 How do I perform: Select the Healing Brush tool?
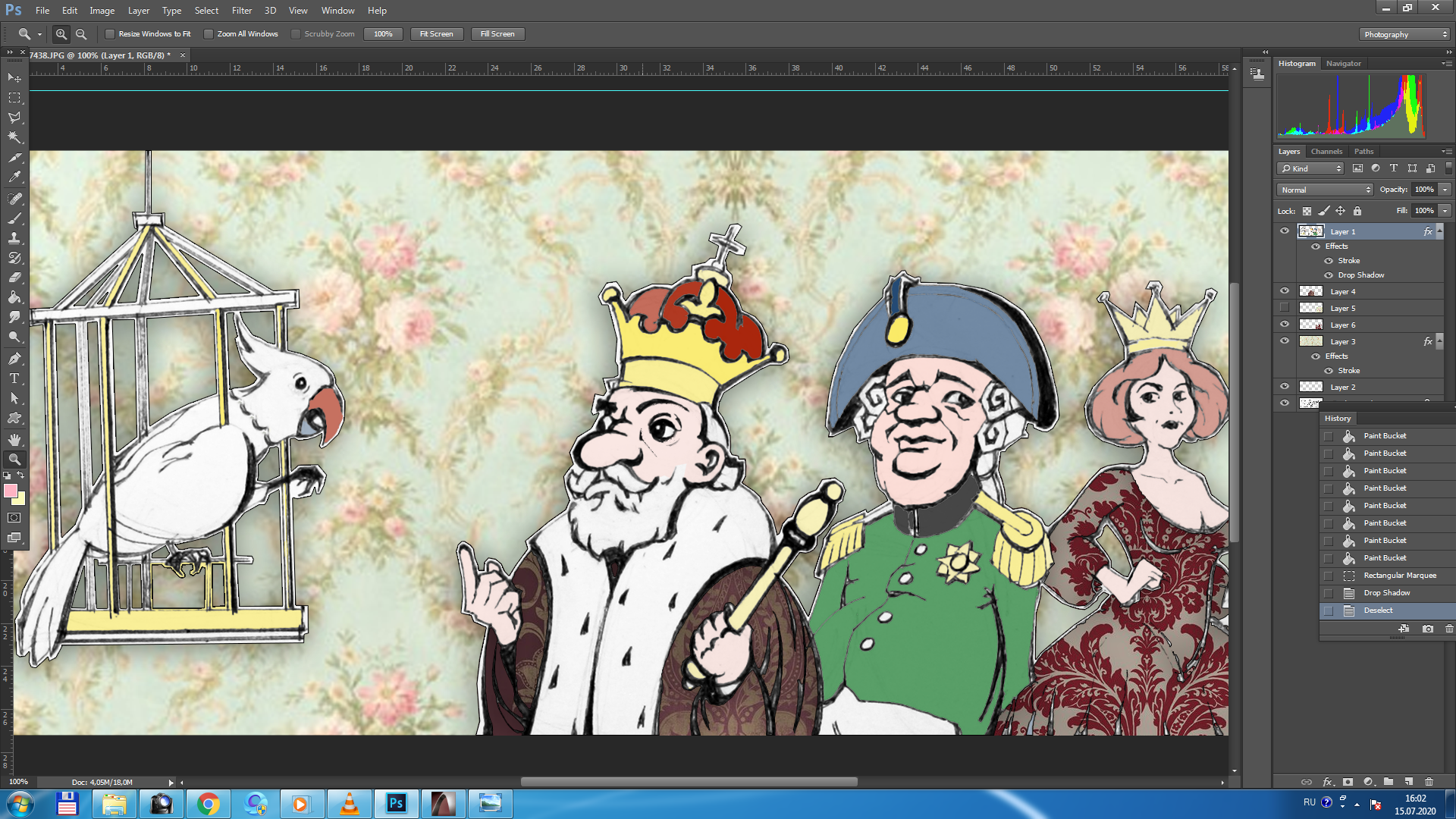[x=14, y=199]
